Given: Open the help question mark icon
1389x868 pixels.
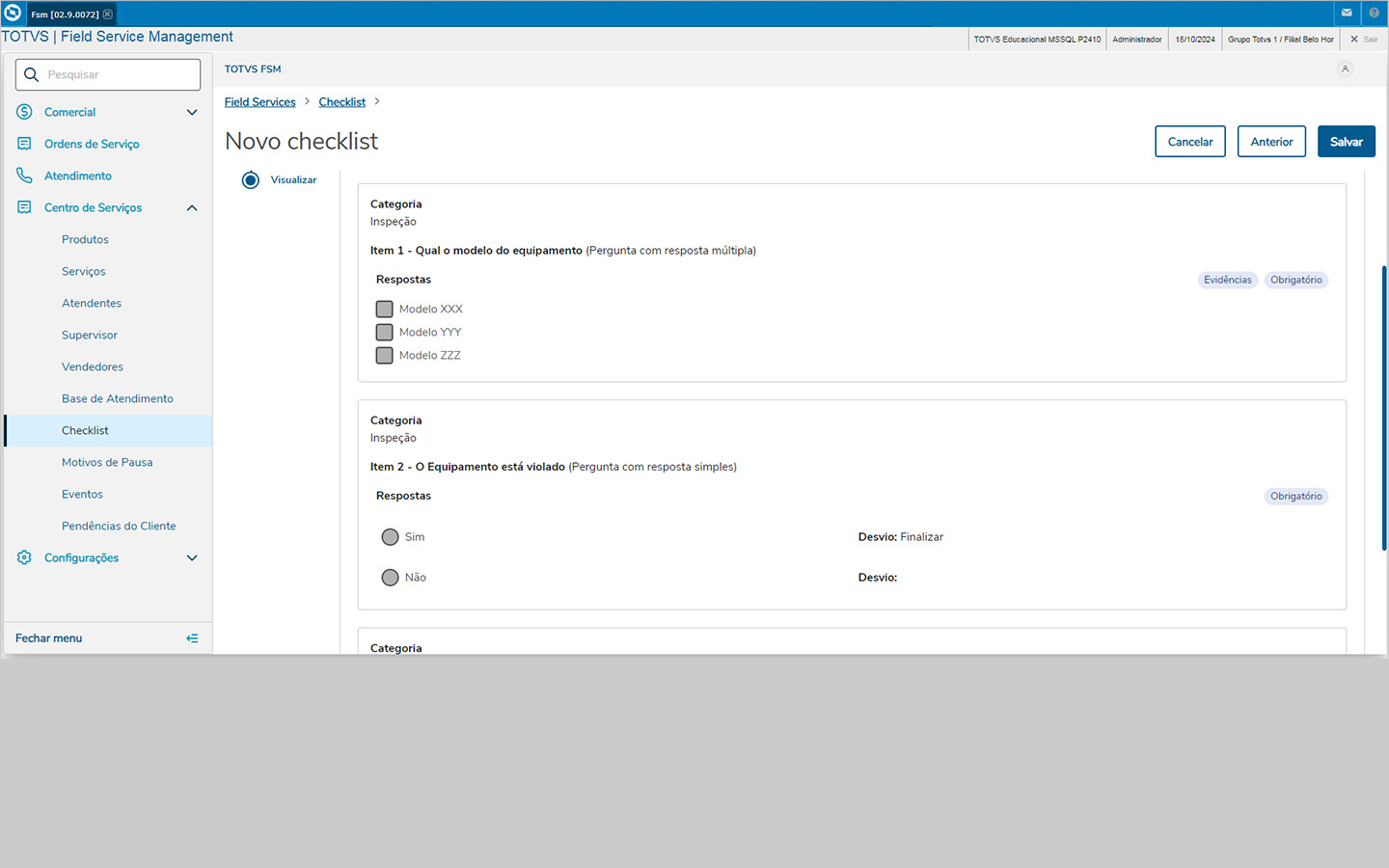Looking at the screenshot, I should (1374, 14).
